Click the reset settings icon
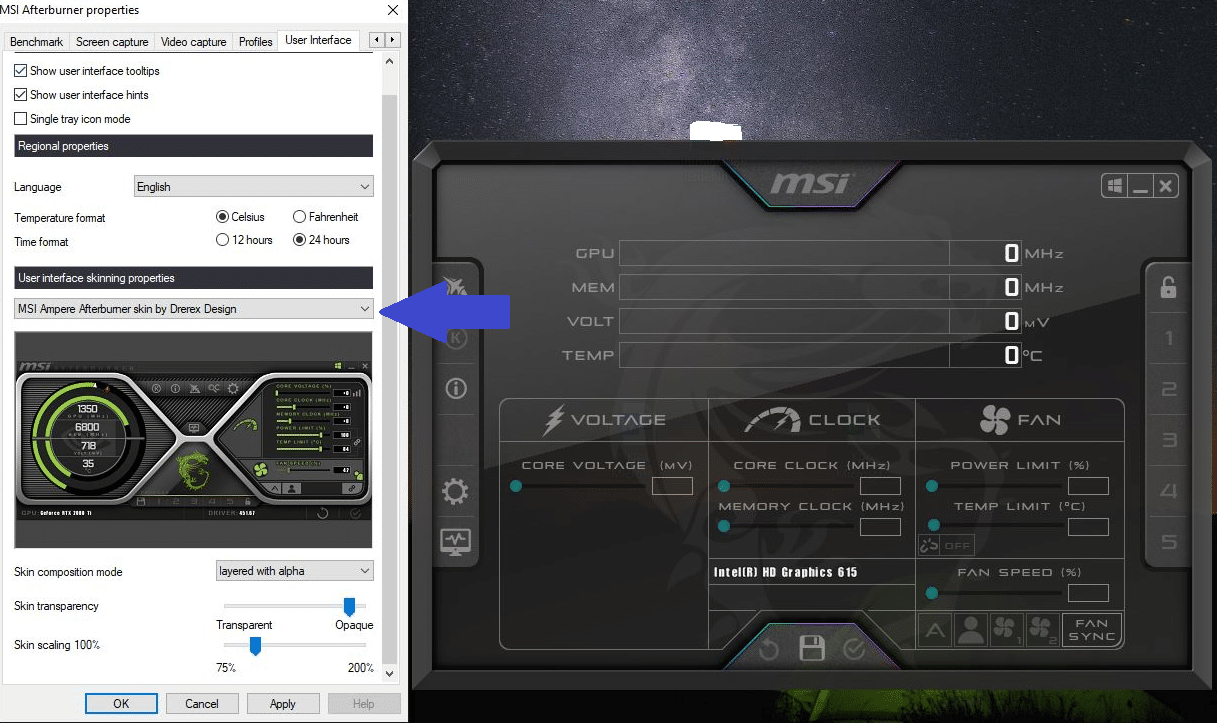Image resolution: width=1217 pixels, height=723 pixels. [768, 650]
